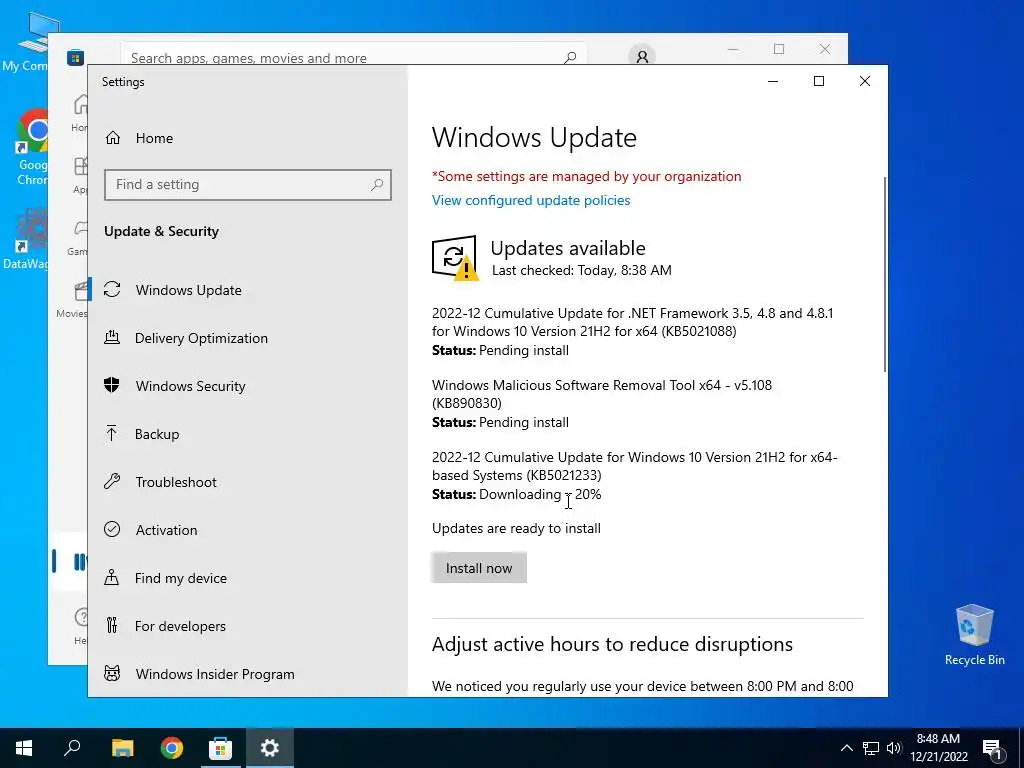Screen dimensions: 1024x768
Task: Click Microsoft Store search magnifier icon
Action: [570, 57]
